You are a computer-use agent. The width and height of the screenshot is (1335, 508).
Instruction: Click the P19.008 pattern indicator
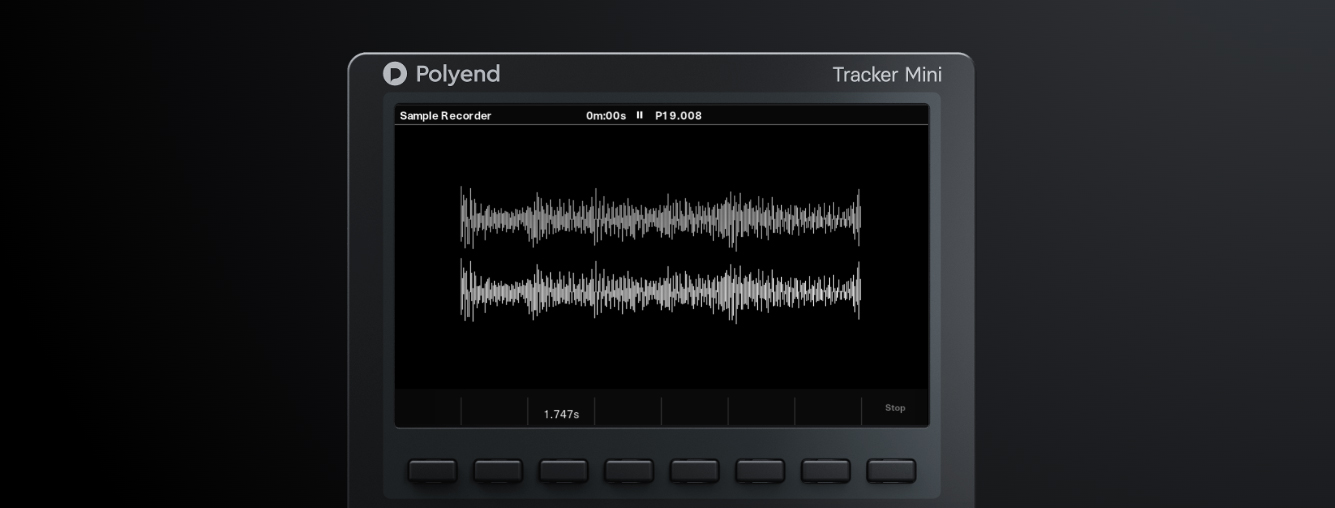pos(678,116)
